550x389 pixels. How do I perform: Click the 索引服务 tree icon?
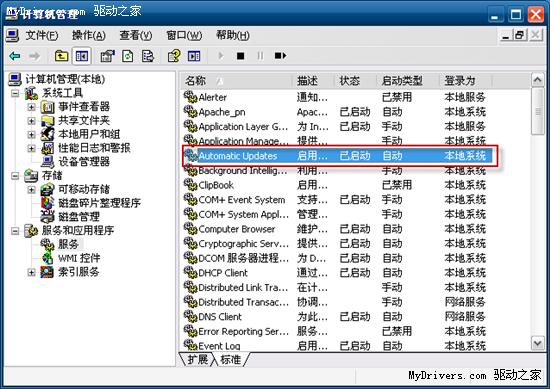(47, 272)
